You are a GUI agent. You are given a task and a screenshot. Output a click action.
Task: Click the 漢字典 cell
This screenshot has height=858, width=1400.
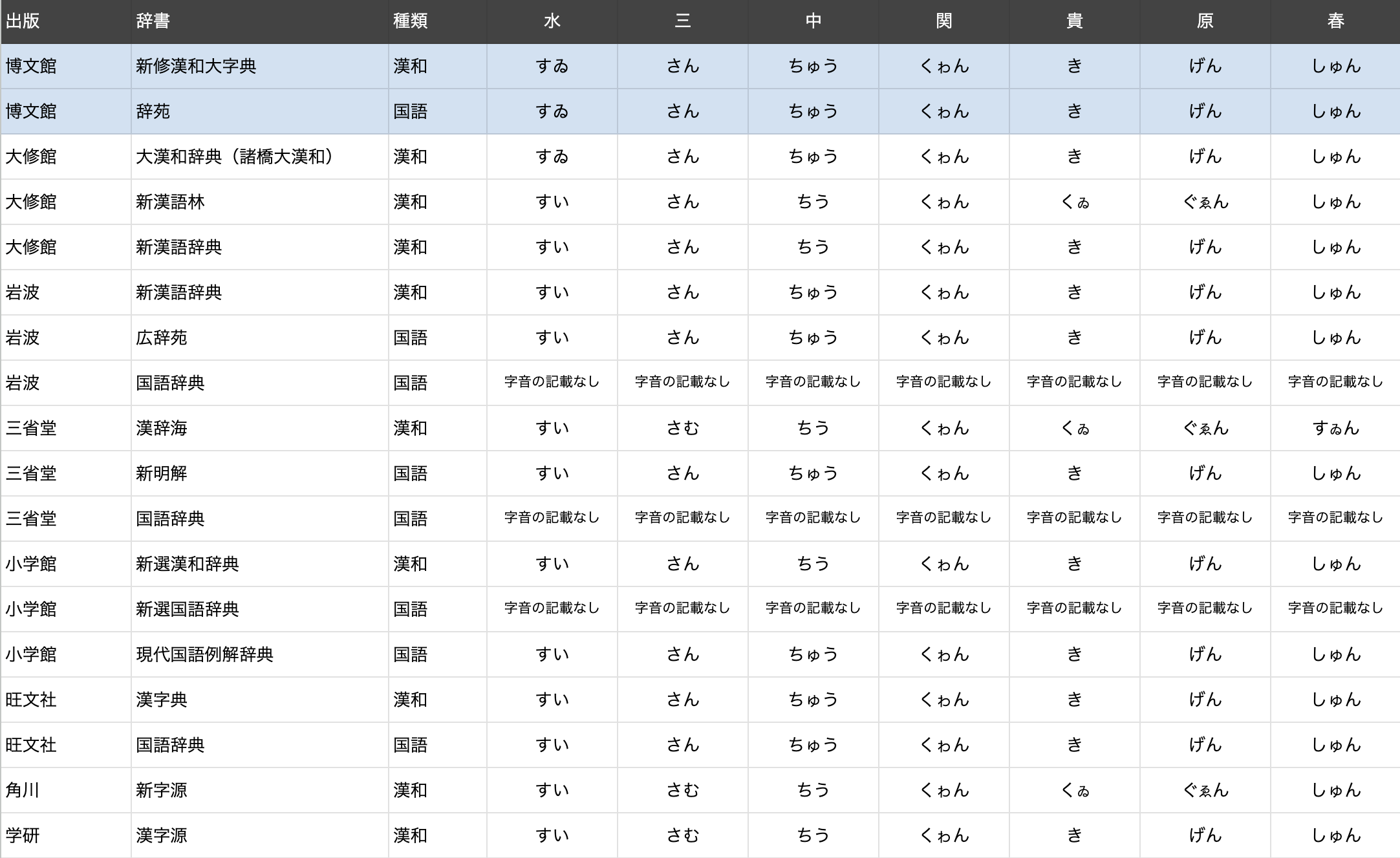(259, 700)
